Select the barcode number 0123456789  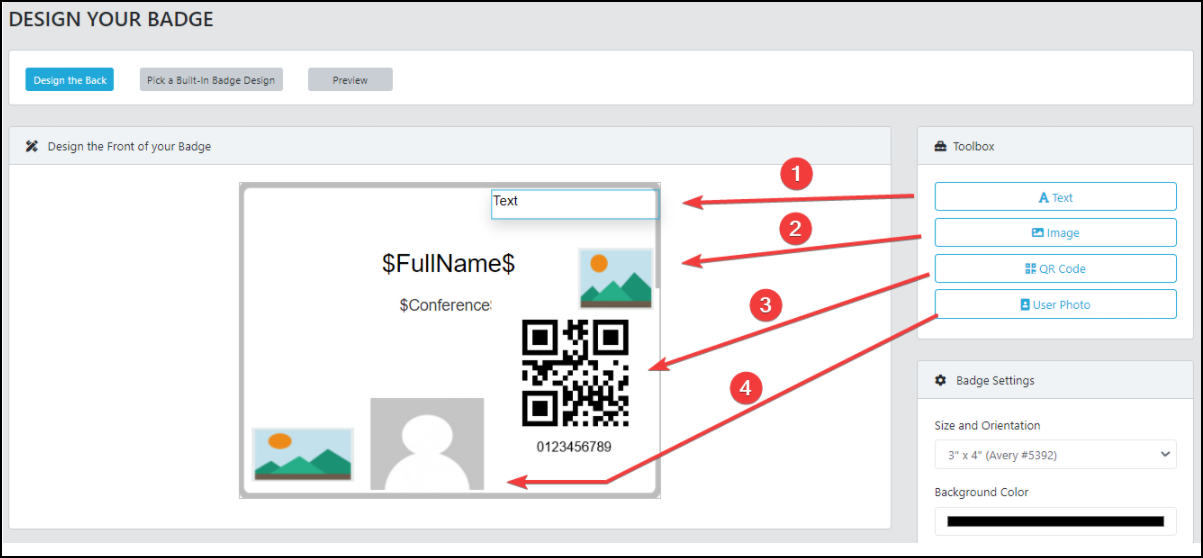pos(574,447)
